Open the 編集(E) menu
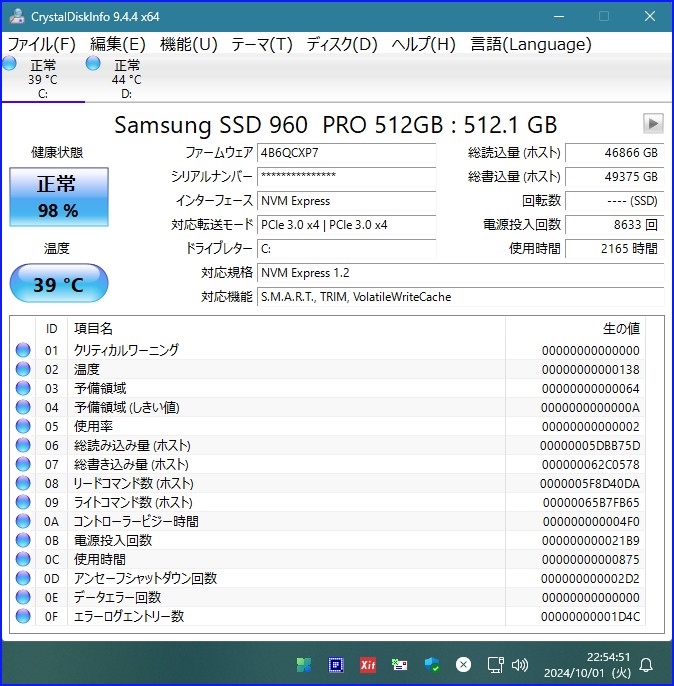The width and height of the screenshot is (674, 686). tap(118, 44)
